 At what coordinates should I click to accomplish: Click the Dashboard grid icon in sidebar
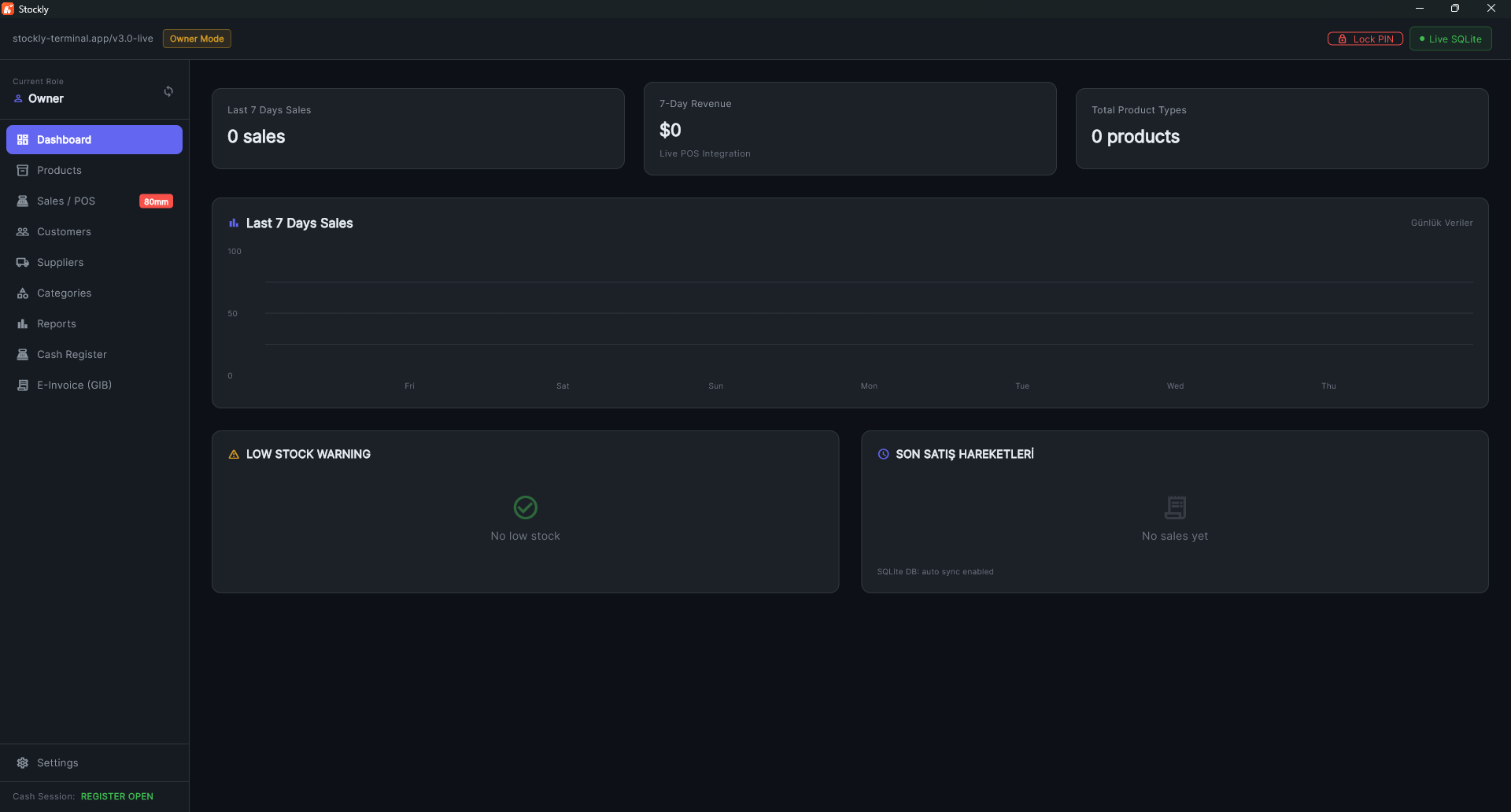pos(23,140)
